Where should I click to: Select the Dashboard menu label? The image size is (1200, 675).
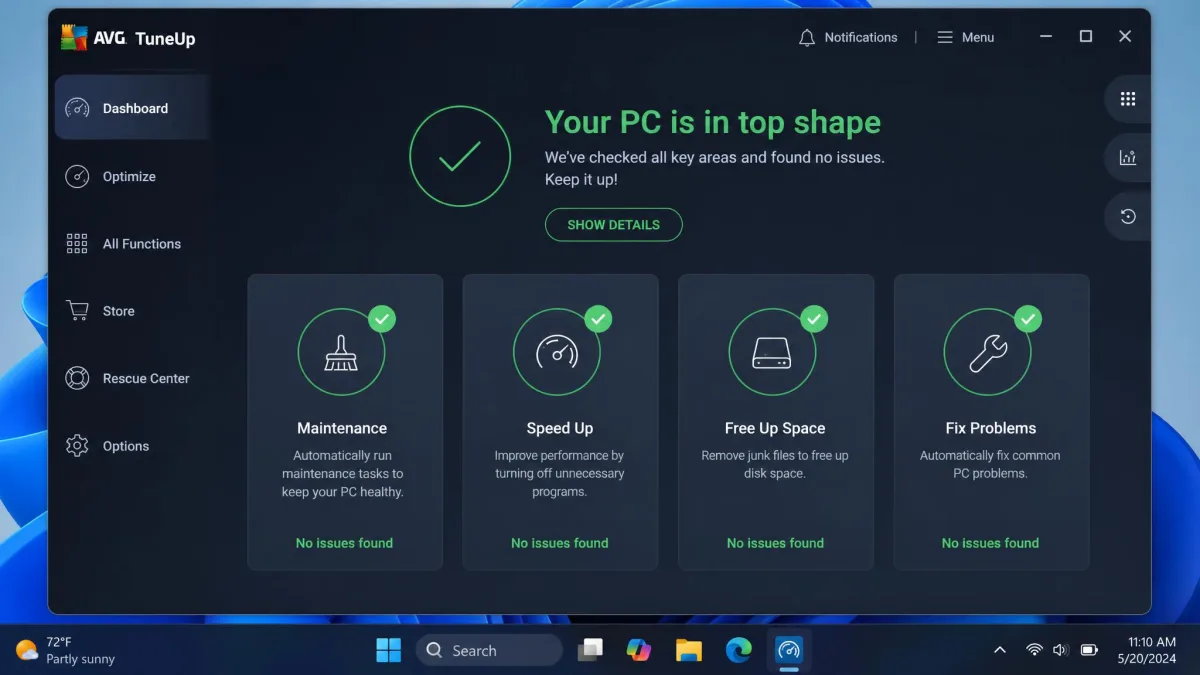[135, 108]
